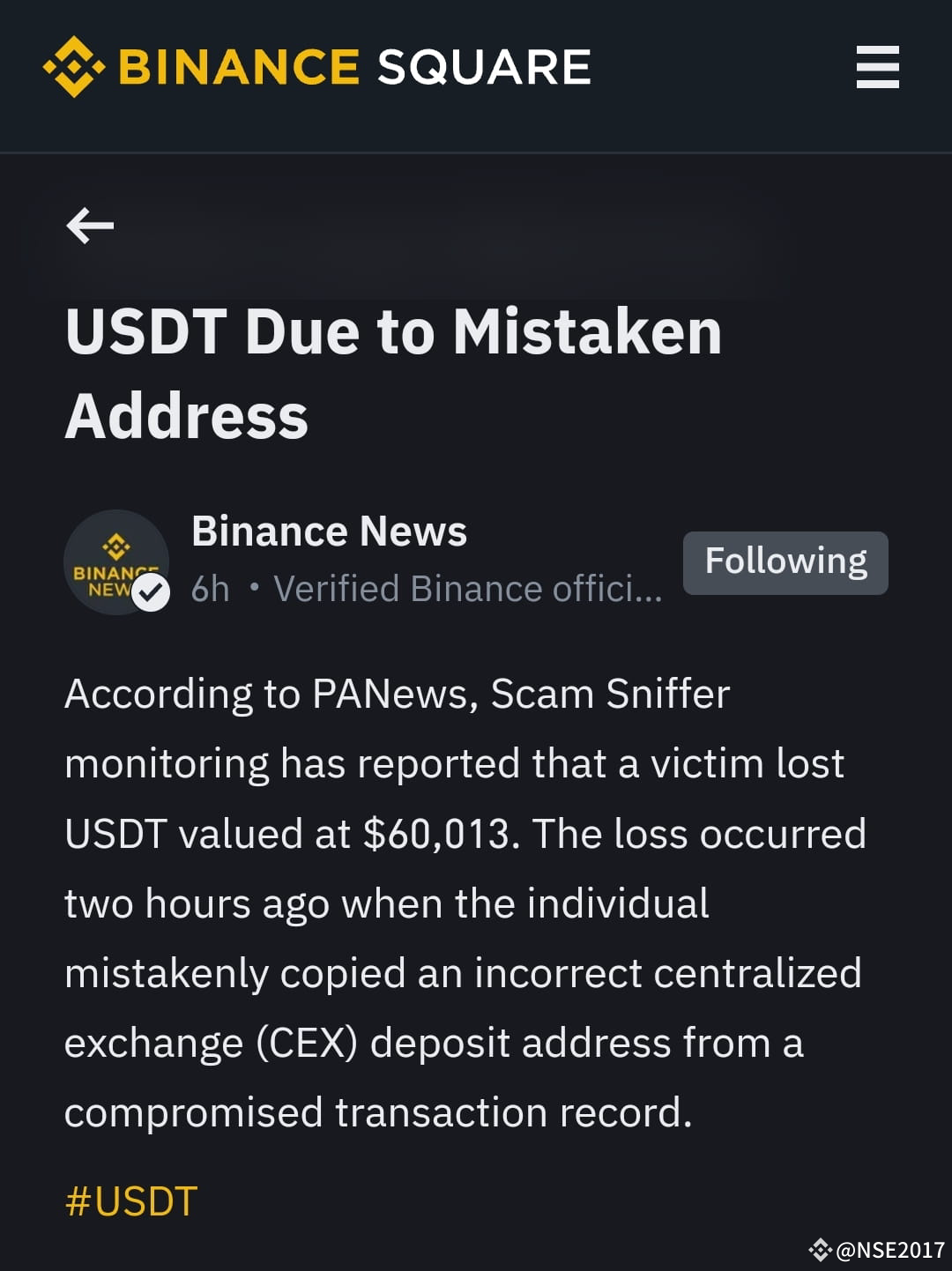Click the Binance News profile avatar

[x=117, y=561]
